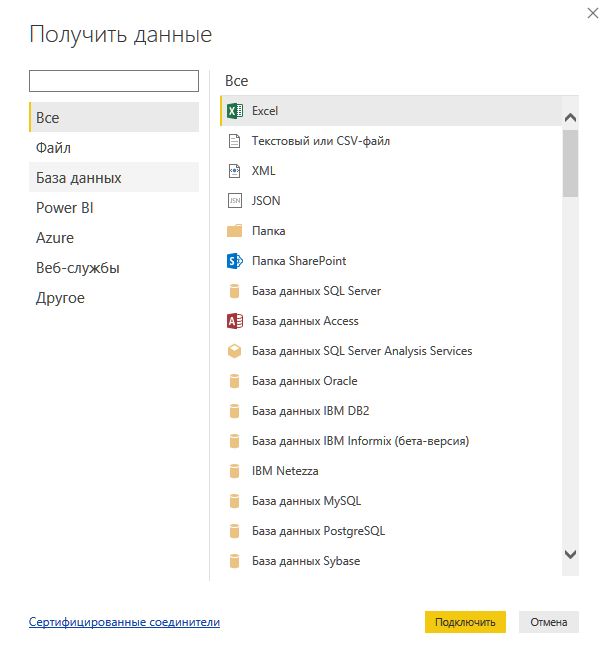Image resolution: width=609 pixels, height=662 pixels.
Task: Select the SQL Server Analysis Services entry
Action: point(391,351)
